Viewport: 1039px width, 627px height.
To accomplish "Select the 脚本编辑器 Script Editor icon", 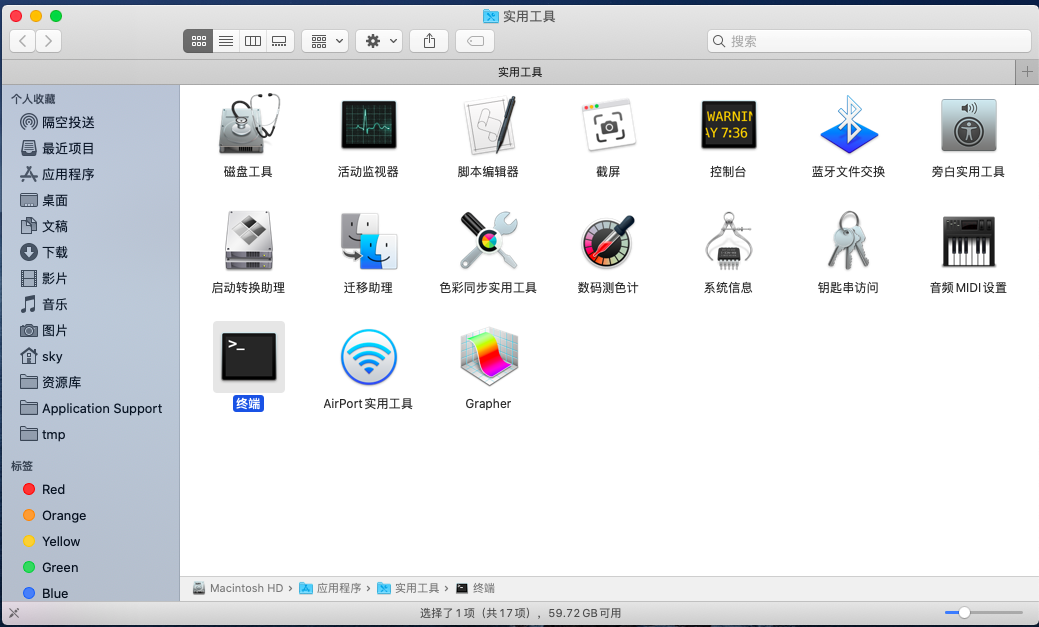I will (x=488, y=125).
